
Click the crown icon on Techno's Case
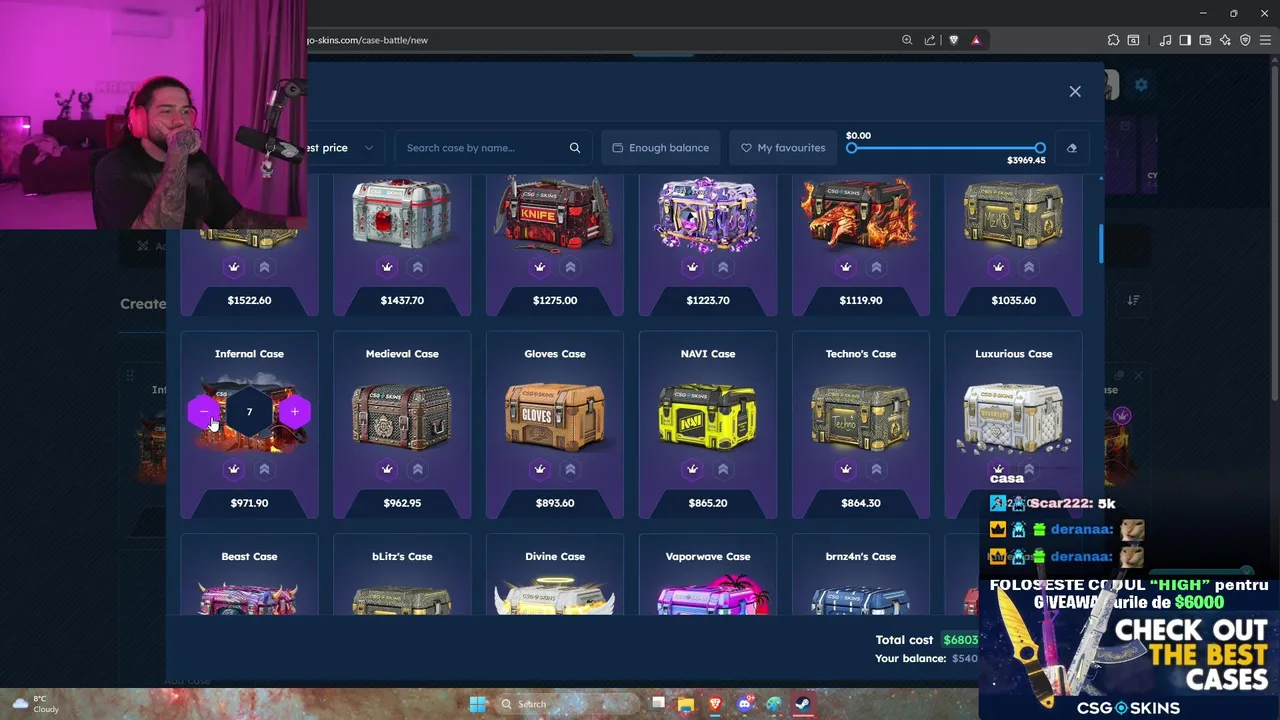click(x=846, y=469)
